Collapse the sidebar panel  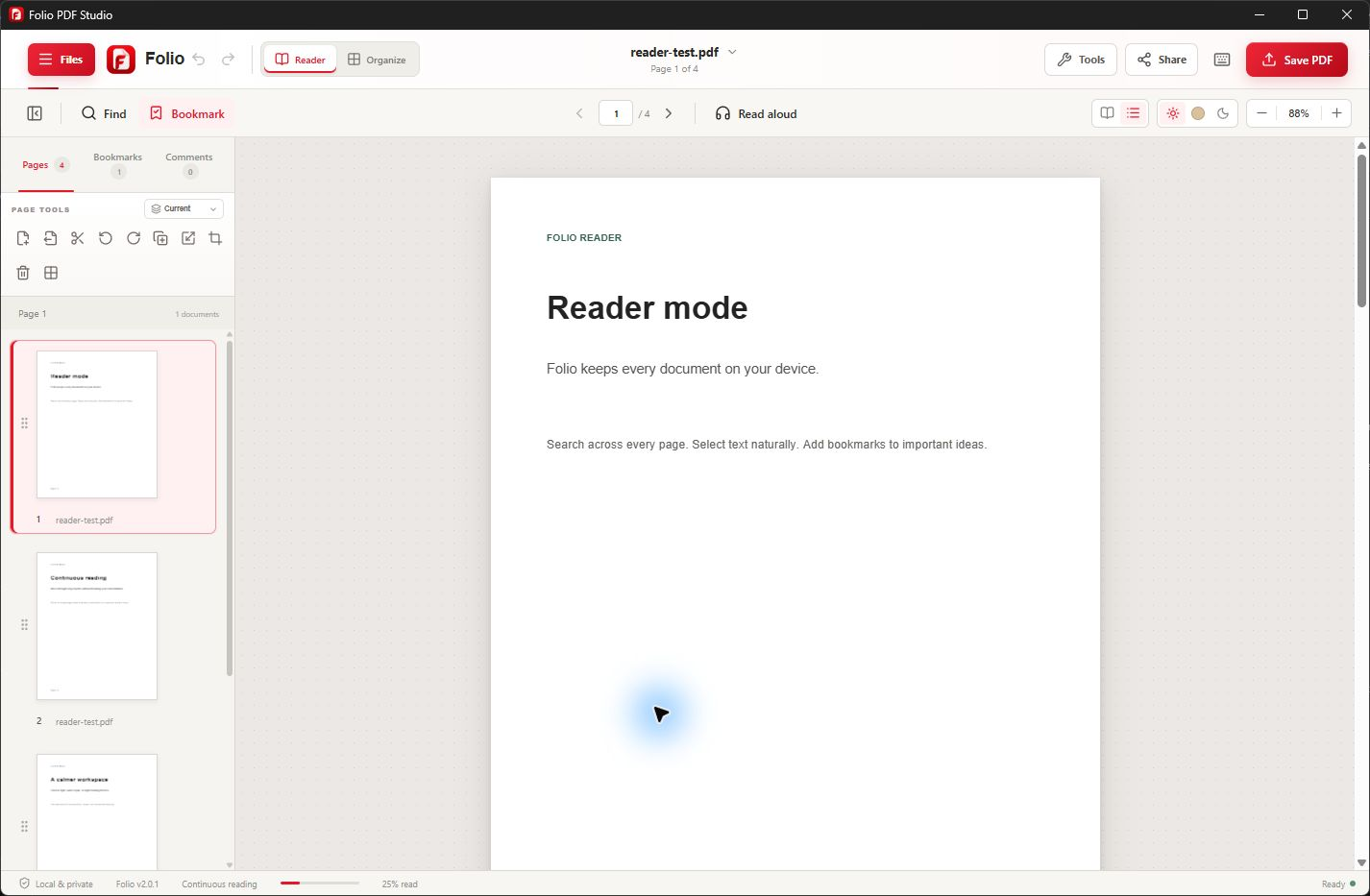click(35, 113)
